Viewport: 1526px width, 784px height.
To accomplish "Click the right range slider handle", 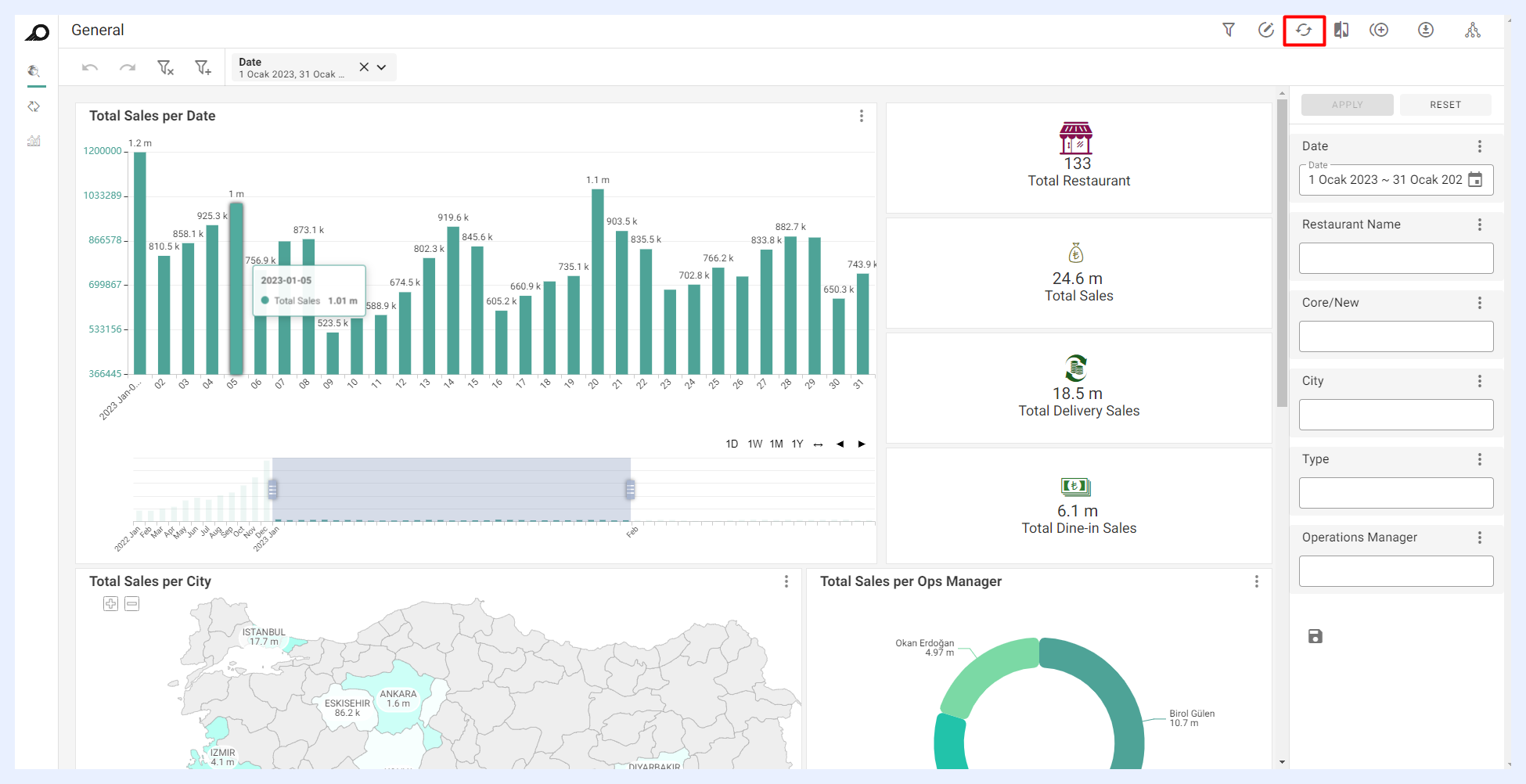I will 630,490.
